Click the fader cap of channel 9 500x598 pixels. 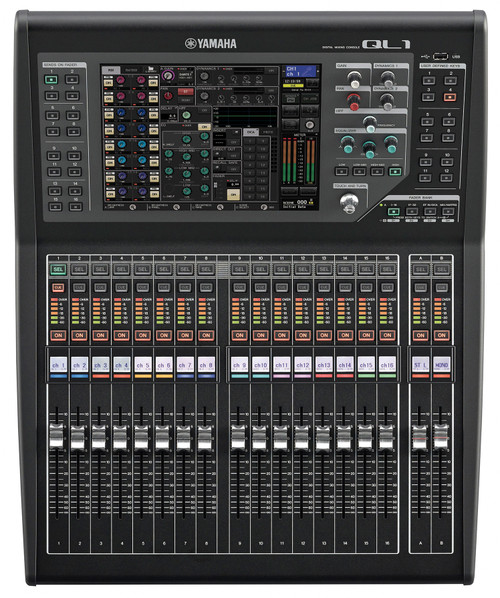click(238, 436)
